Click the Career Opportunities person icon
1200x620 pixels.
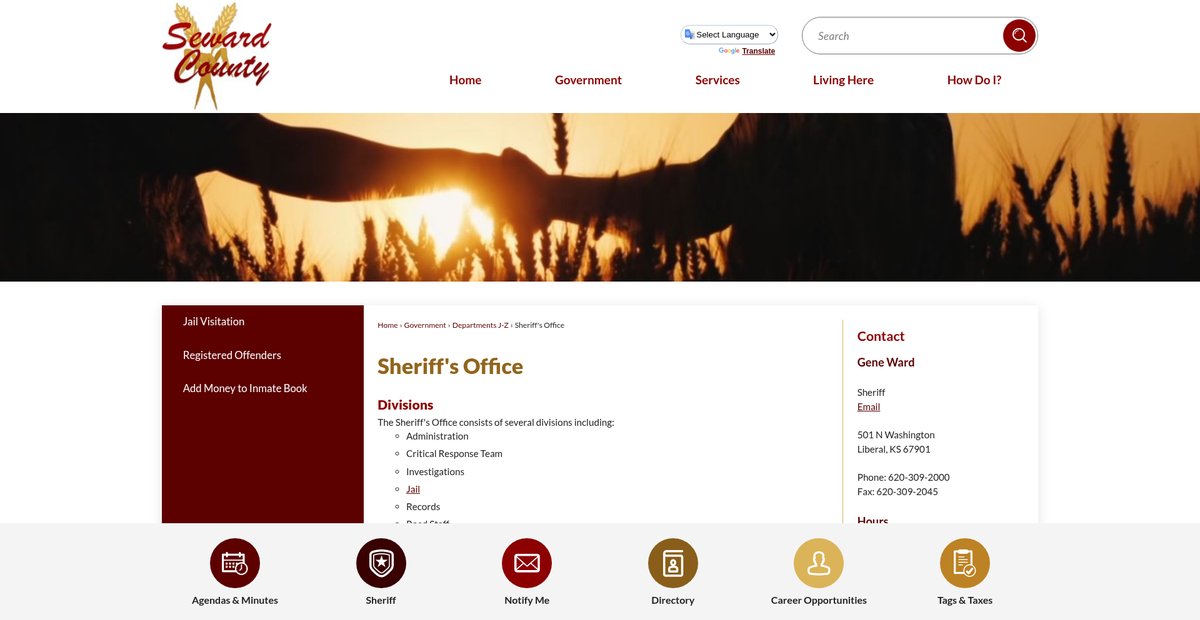pos(819,563)
